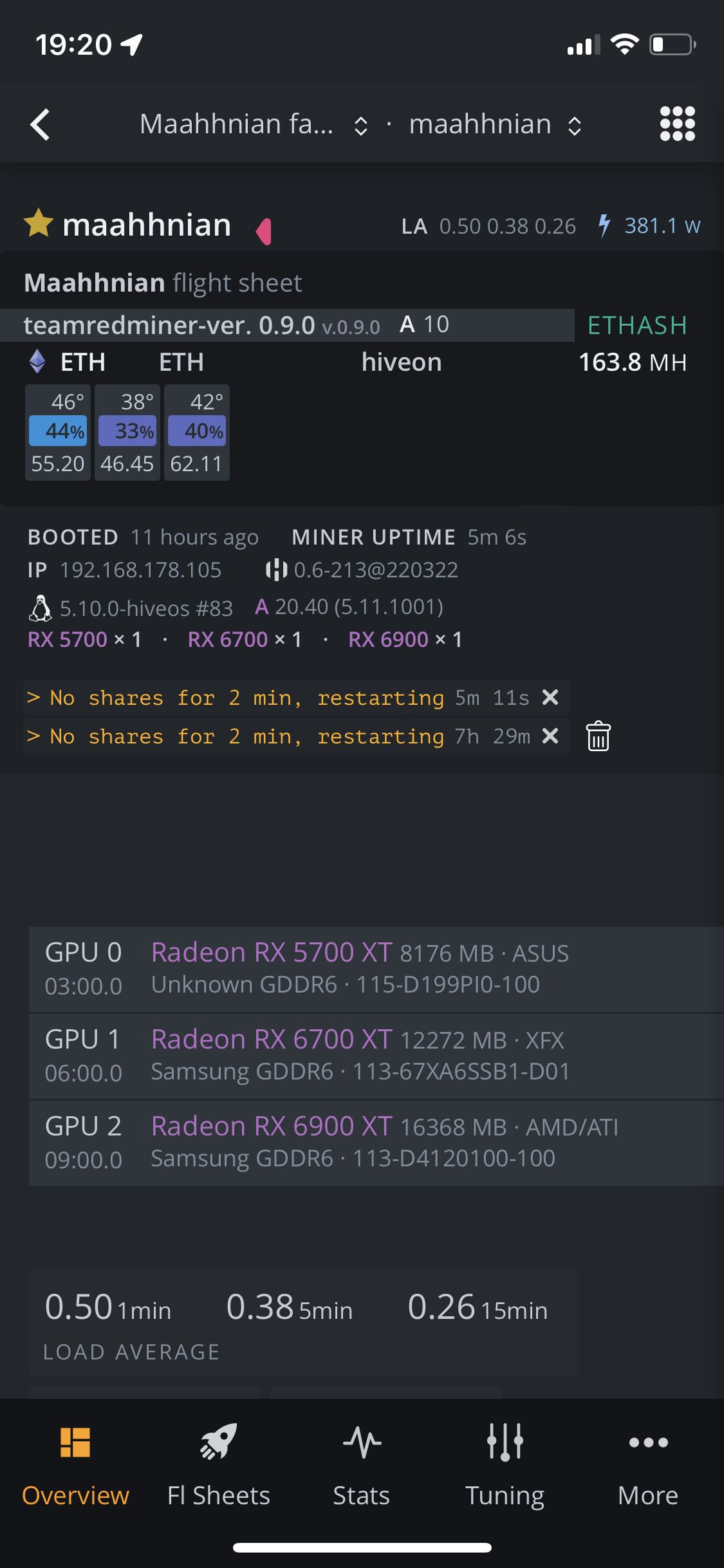Select the 46° GPU card tile
This screenshot has width=724, height=1568.
pyautogui.click(x=58, y=433)
